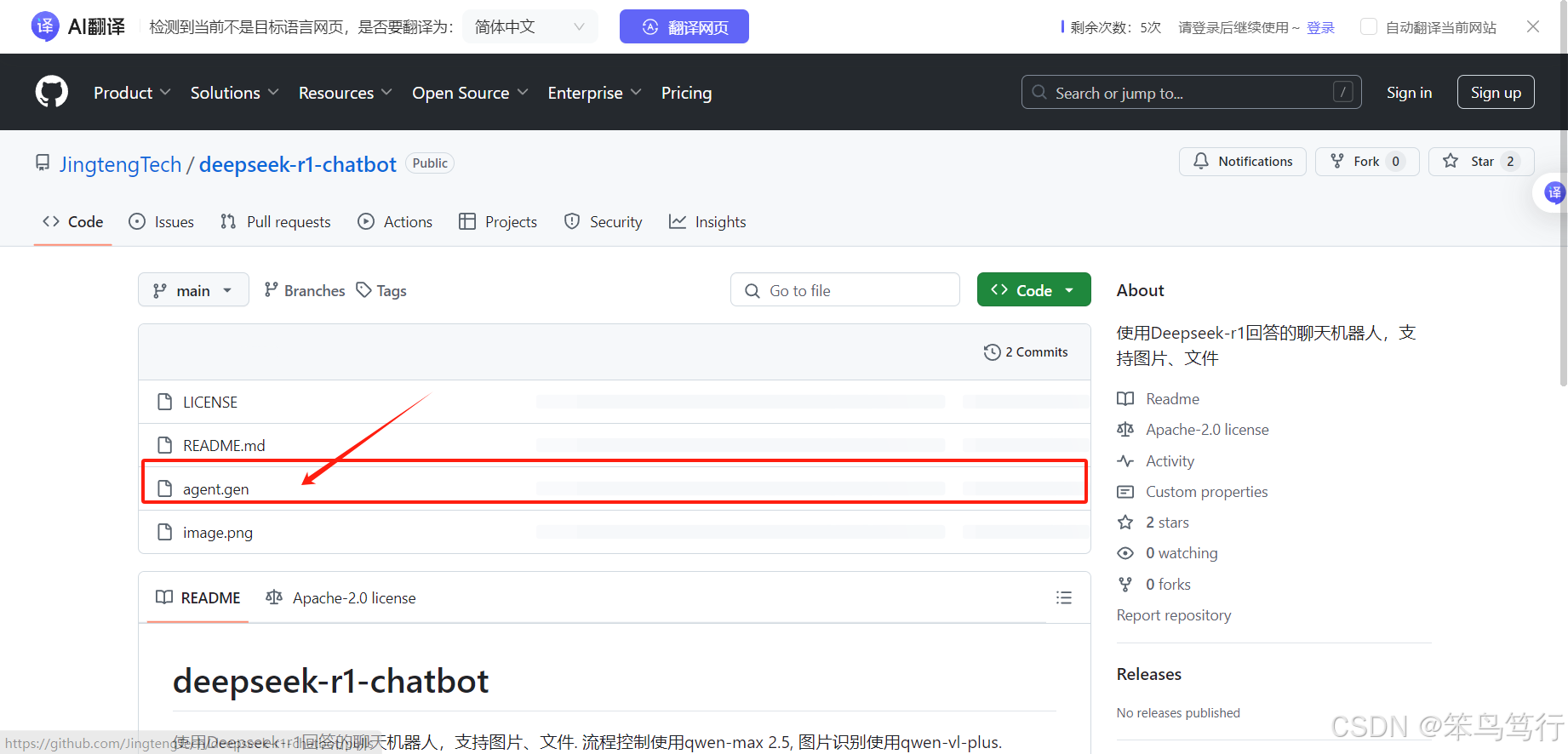The height and width of the screenshot is (754, 1568).
Task: Close the translation bar
Action: click(x=1533, y=26)
